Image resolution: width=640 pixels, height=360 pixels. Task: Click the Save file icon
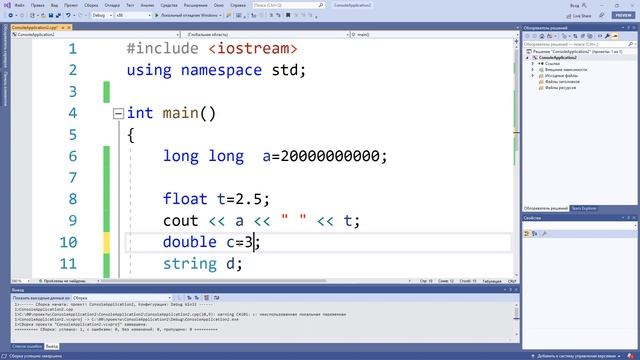(51, 16)
